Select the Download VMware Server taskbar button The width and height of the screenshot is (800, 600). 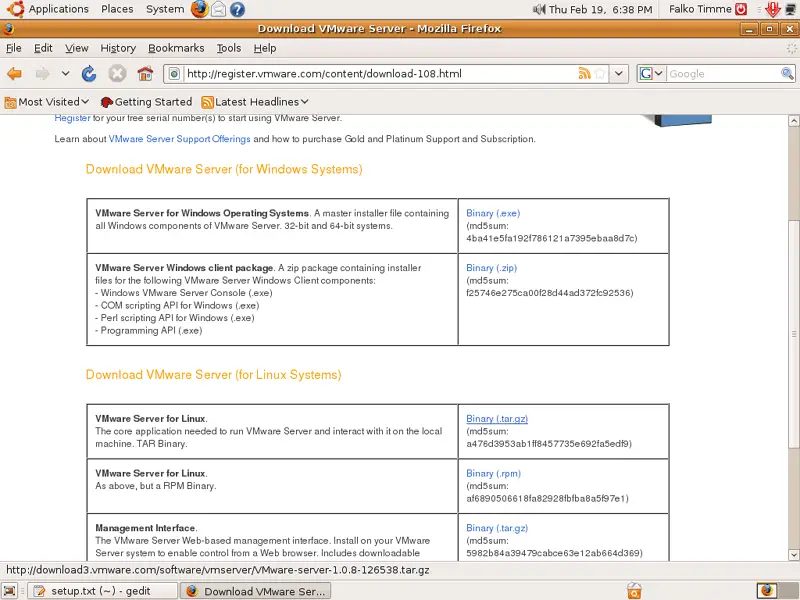[x=256, y=591]
